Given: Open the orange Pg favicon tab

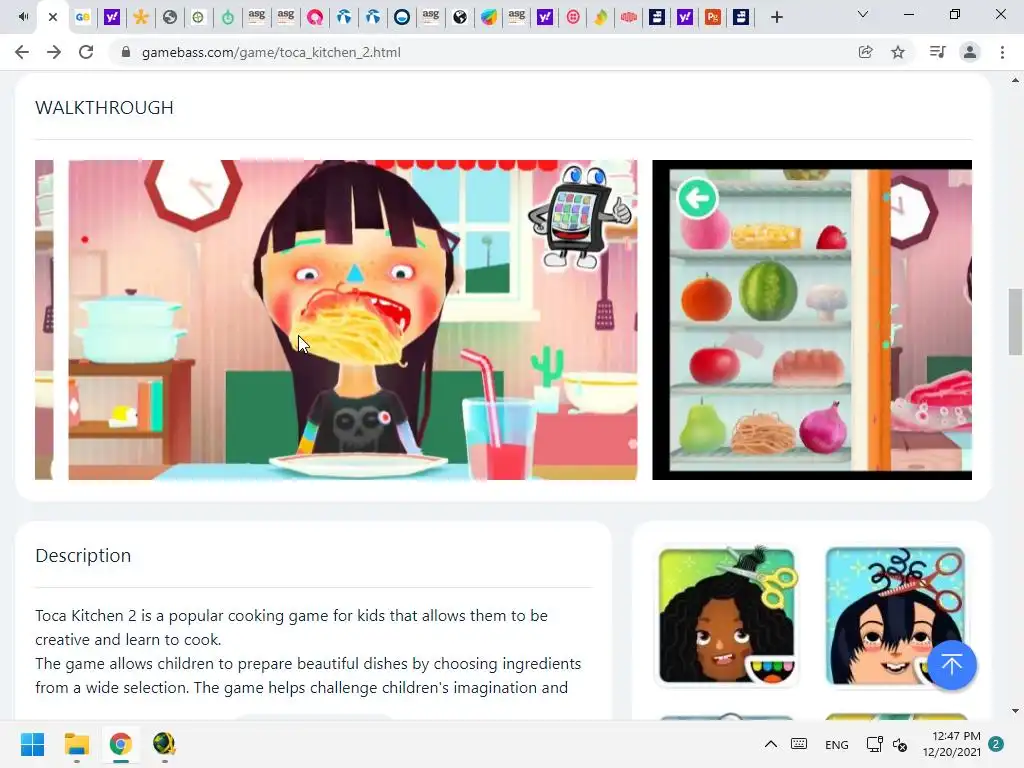Looking at the screenshot, I should click(712, 17).
